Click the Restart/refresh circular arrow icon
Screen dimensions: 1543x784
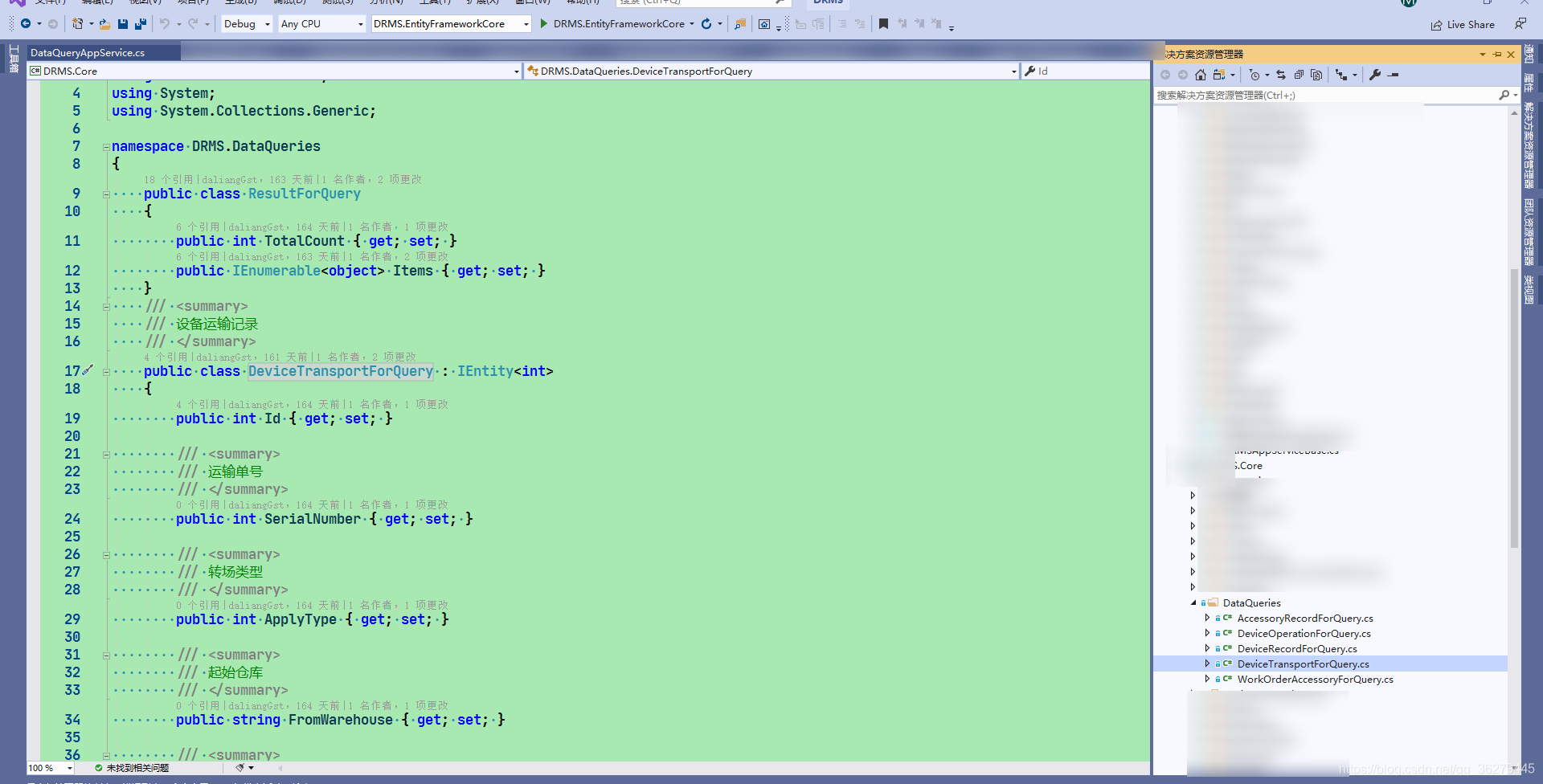(706, 24)
